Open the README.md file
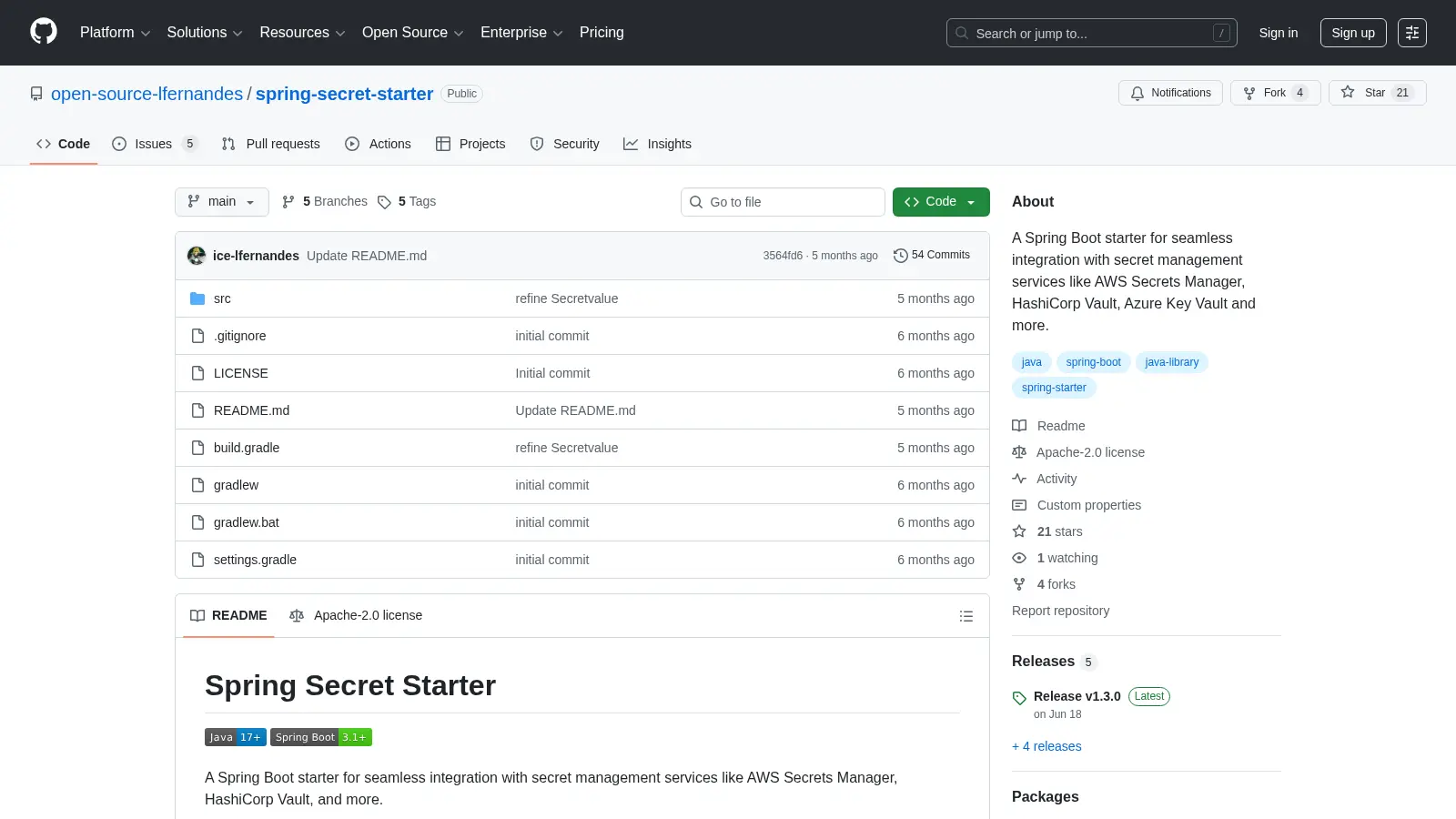 pos(251,410)
